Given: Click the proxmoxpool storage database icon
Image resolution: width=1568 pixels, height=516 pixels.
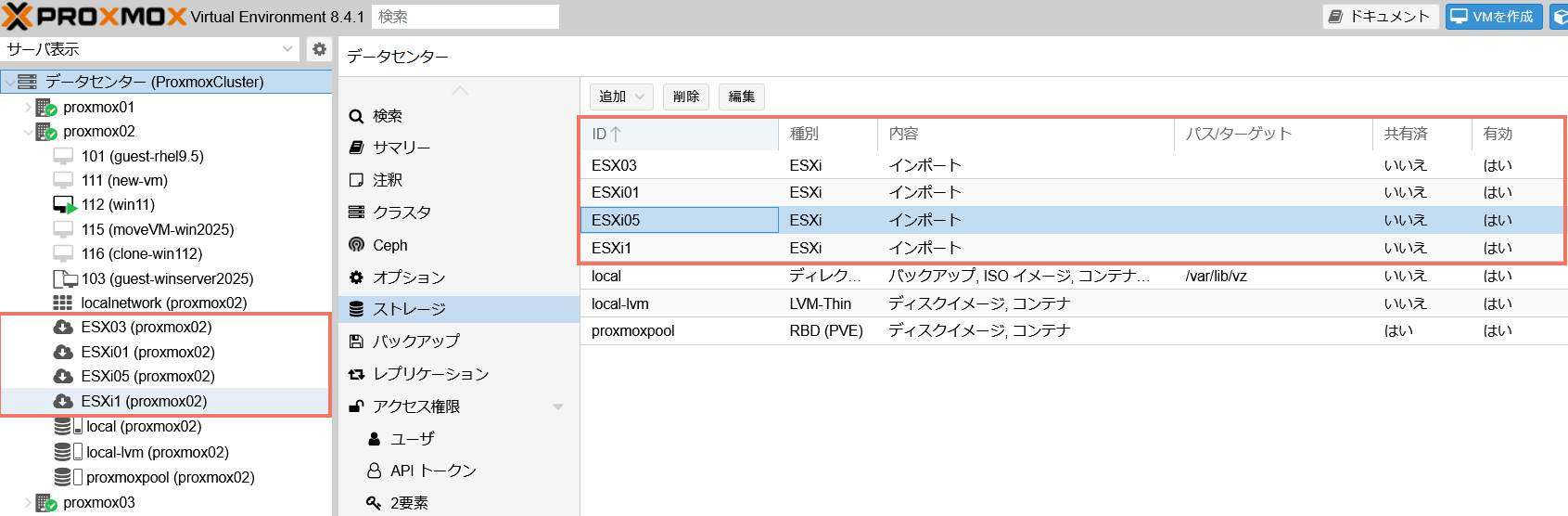Looking at the screenshot, I should [x=63, y=477].
